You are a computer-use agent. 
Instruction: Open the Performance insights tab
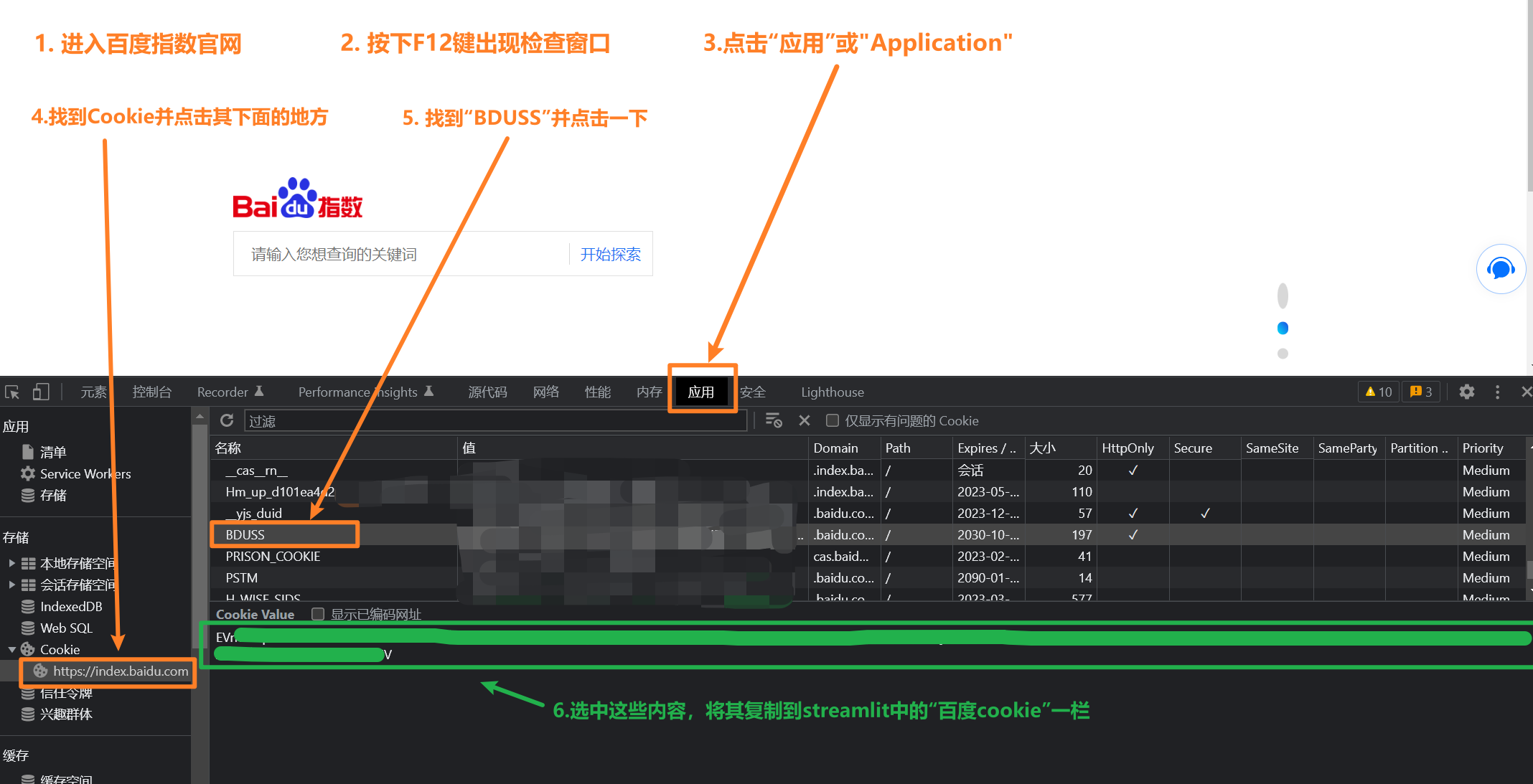coord(365,392)
